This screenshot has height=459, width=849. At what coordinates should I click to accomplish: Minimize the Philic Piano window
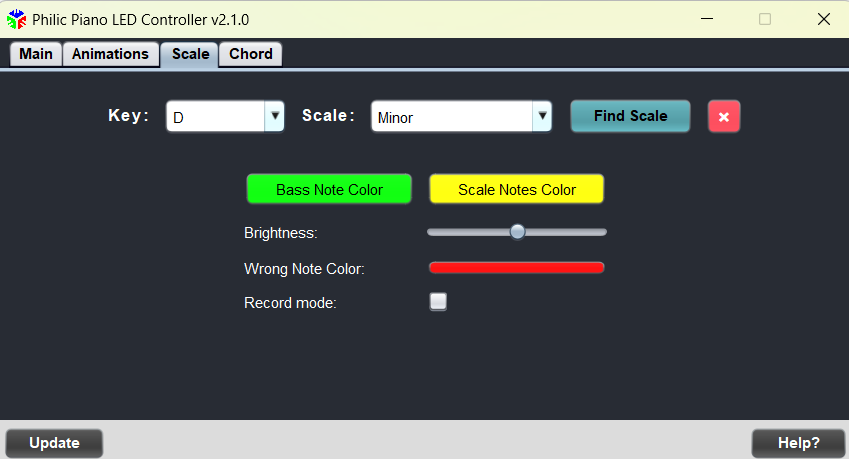coord(707,19)
